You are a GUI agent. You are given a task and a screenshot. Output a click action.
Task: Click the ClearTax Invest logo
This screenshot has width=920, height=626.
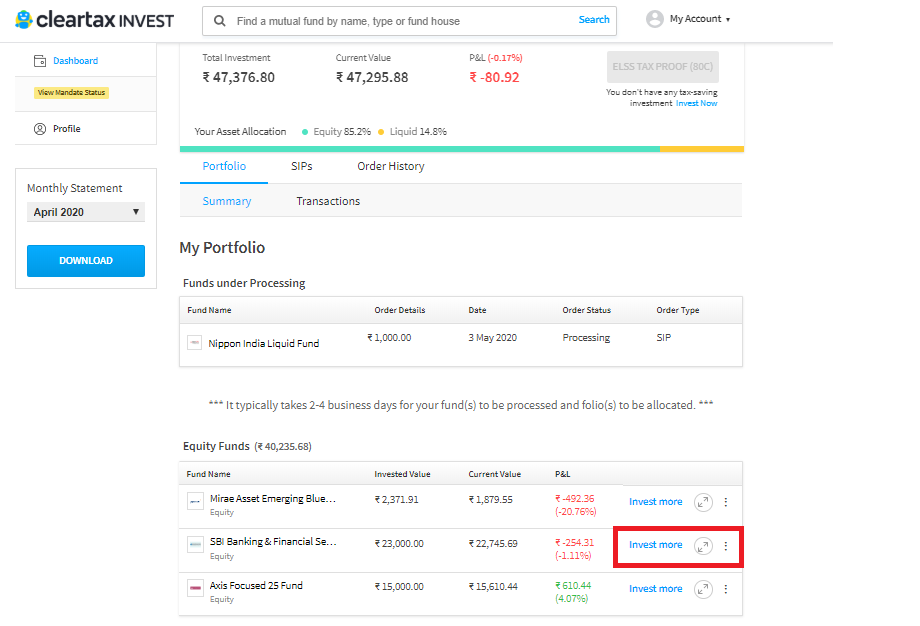(94, 20)
